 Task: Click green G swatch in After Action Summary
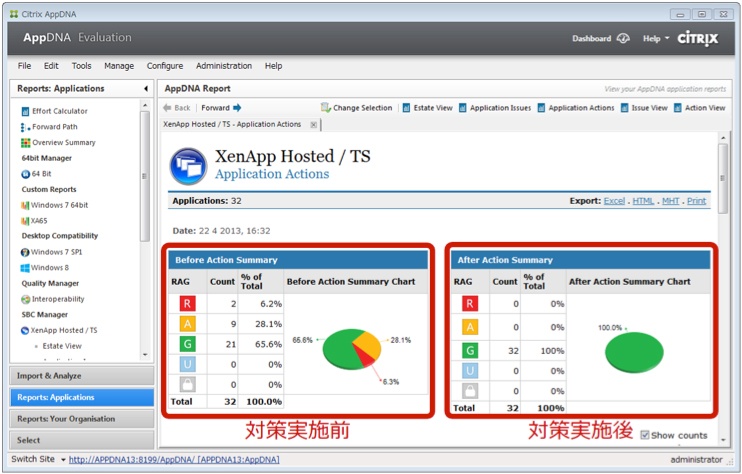(x=470, y=351)
